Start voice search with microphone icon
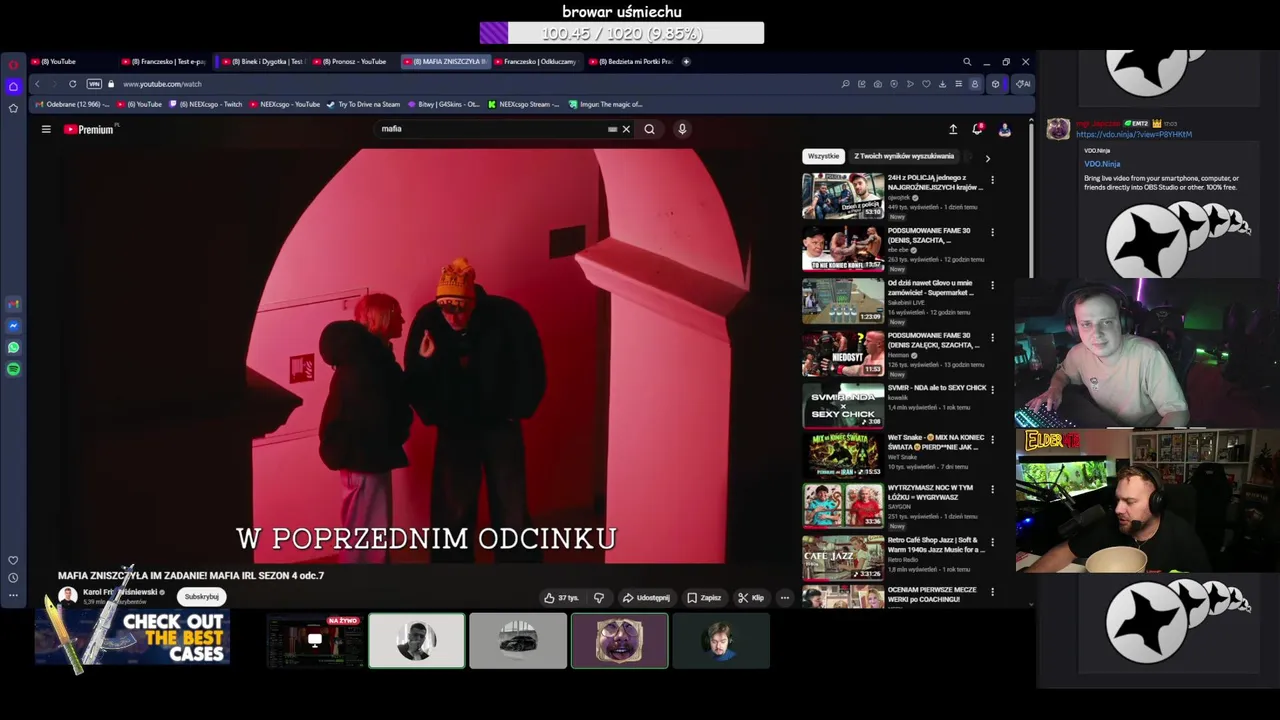The width and height of the screenshot is (1280, 720). click(682, 129)
